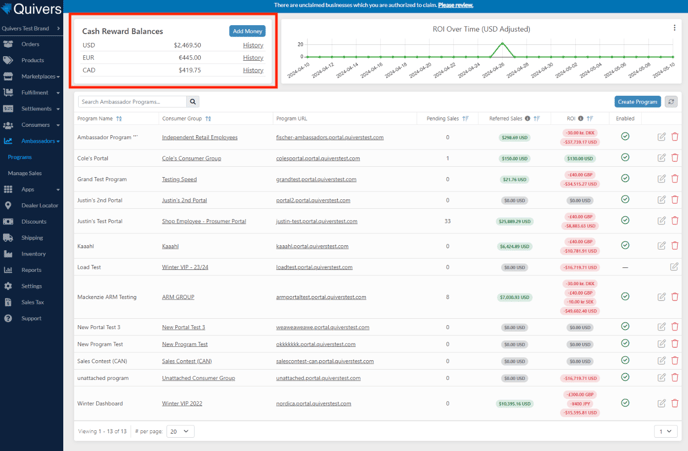Click the Reports chart icon

click(8, 270)
